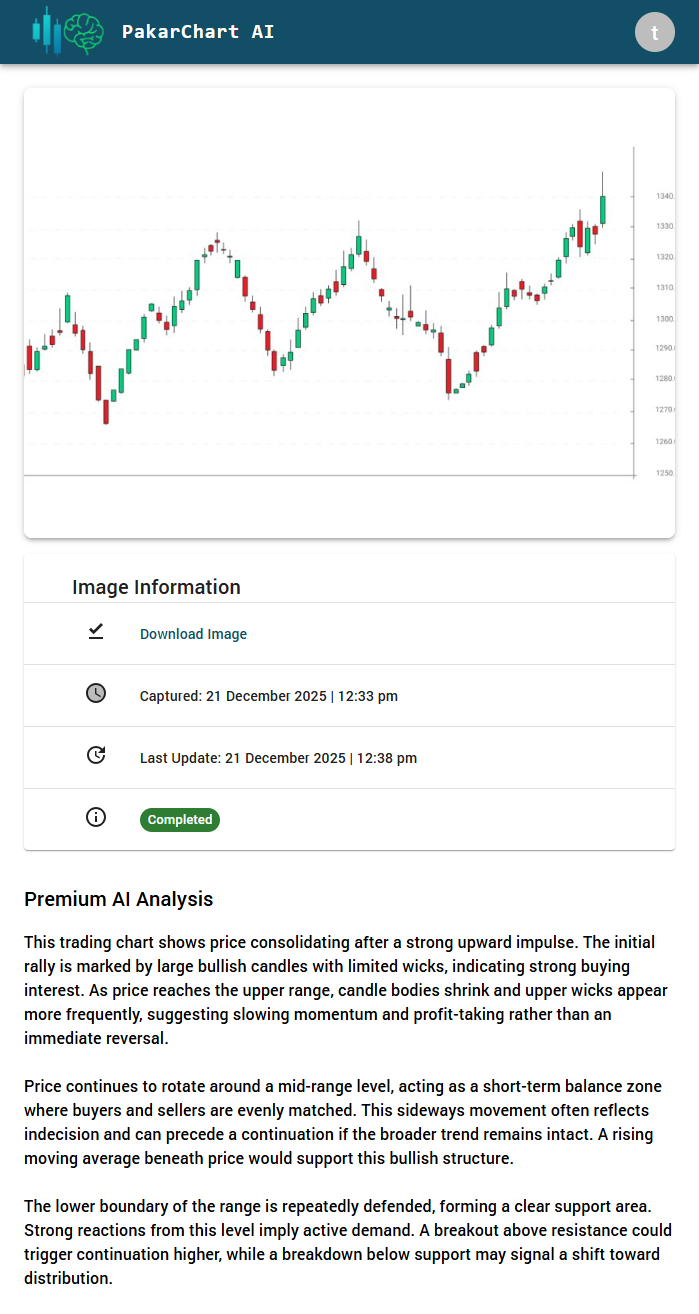699x1314 pixels.
Task: Click the Premium AI Analysis heading
Action: [118, 899]
